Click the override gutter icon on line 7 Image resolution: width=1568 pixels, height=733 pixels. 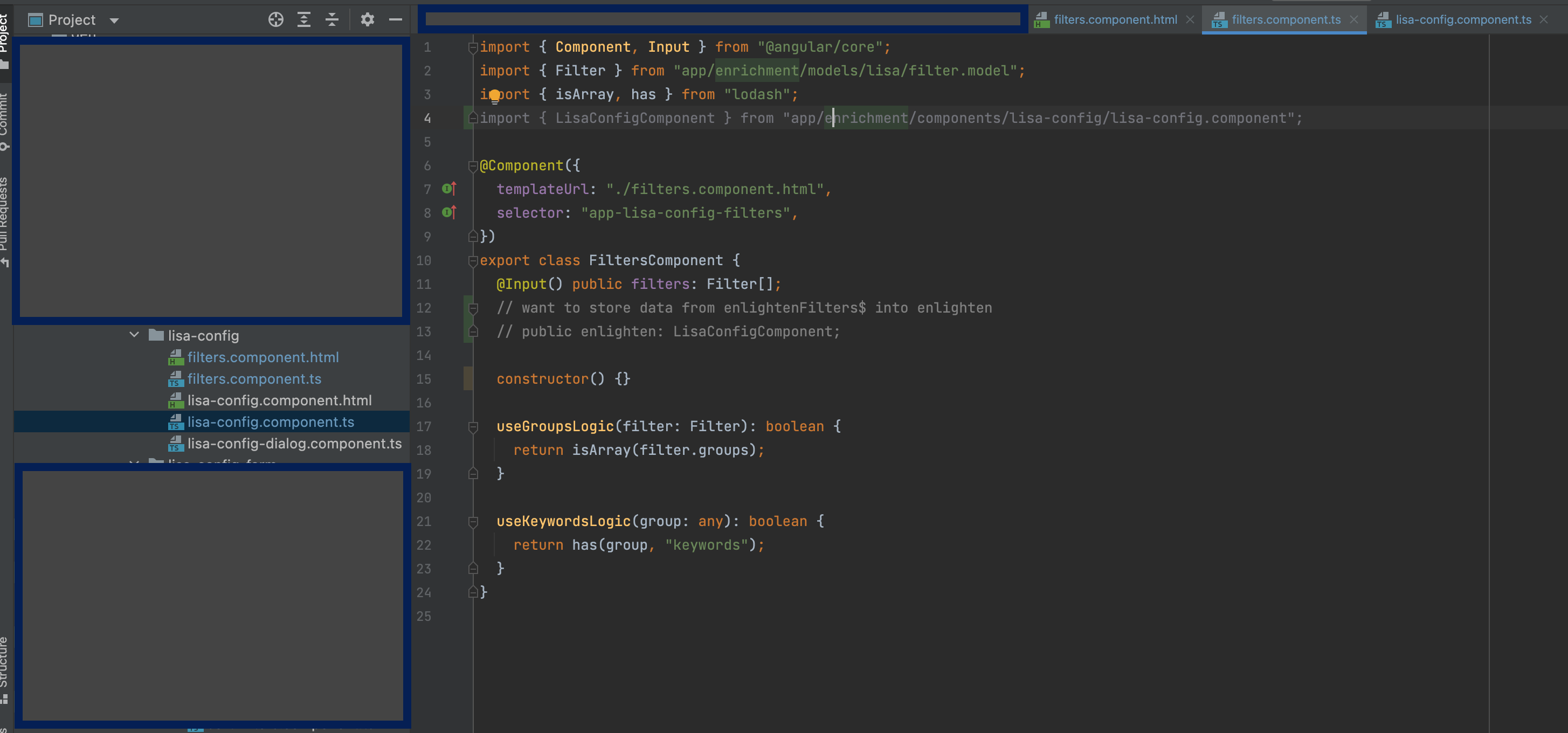point(448,189)
